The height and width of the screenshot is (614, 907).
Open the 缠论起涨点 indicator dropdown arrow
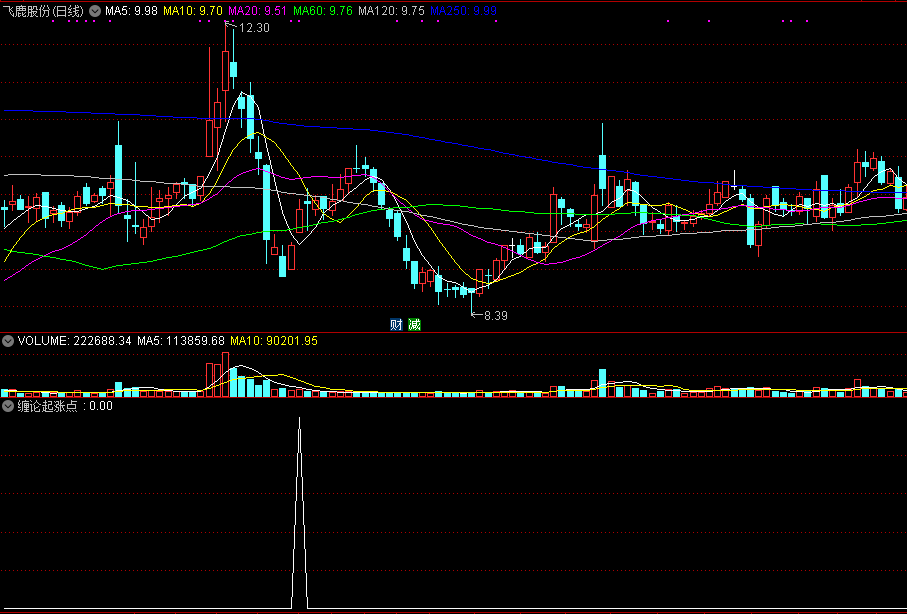(x=8, y=406)
